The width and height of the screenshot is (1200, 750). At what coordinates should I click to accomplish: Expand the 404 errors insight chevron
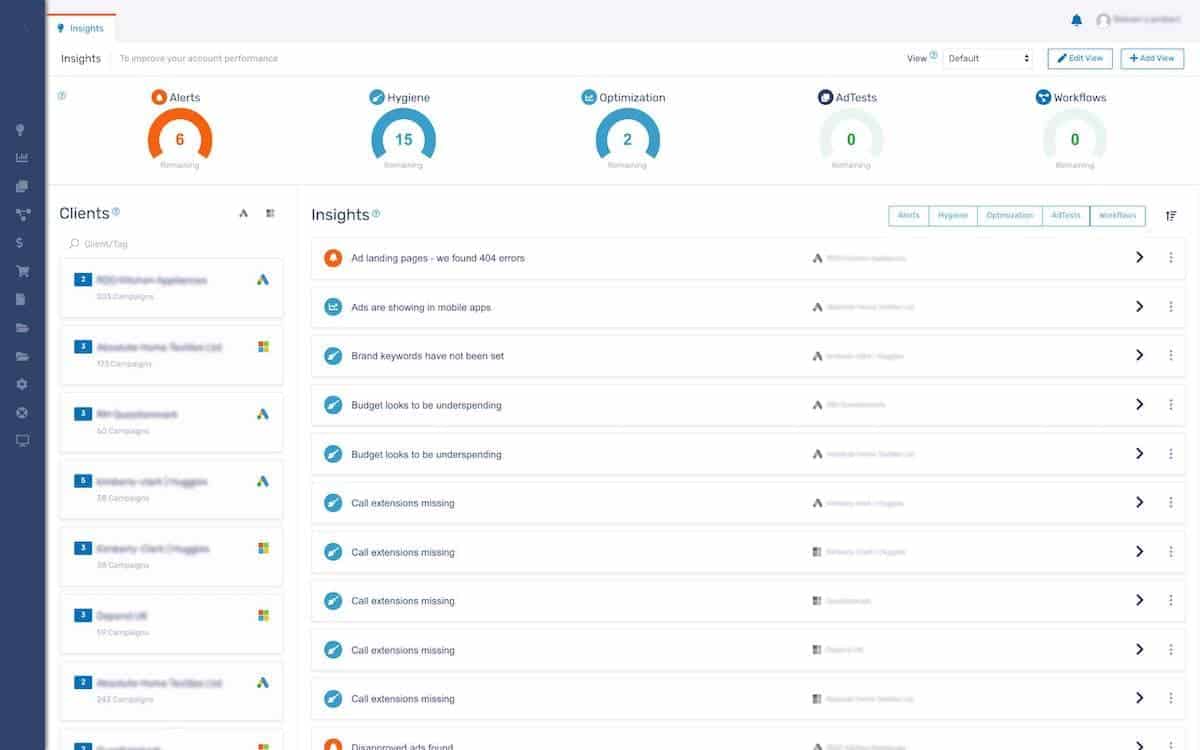point(1139,258)
